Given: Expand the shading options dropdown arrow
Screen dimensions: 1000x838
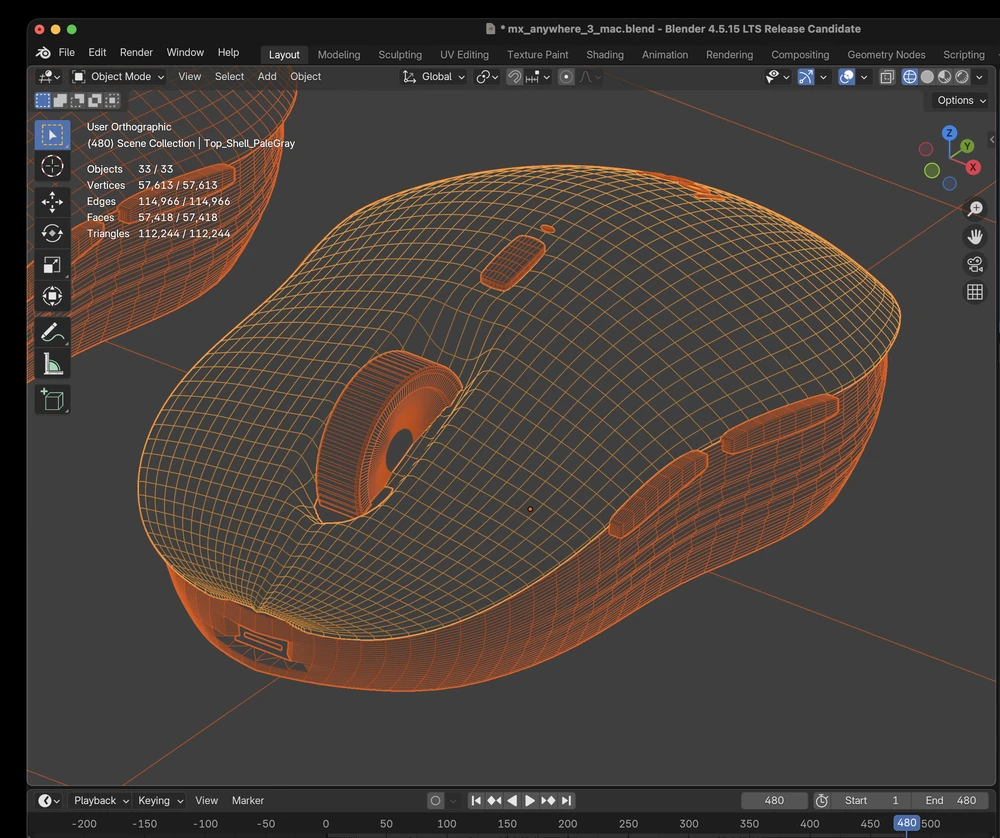Looking at the screenshot, I should pyautogui.click(x=979, y=77).
